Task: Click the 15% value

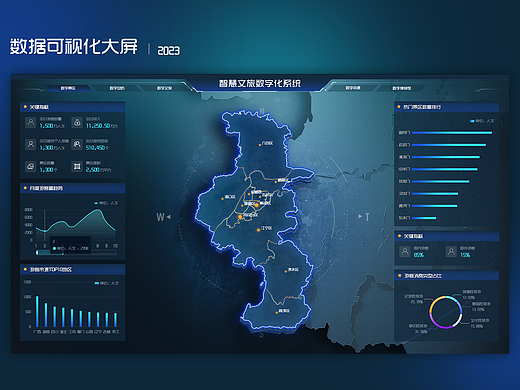Action: click(x=465, y=255)
